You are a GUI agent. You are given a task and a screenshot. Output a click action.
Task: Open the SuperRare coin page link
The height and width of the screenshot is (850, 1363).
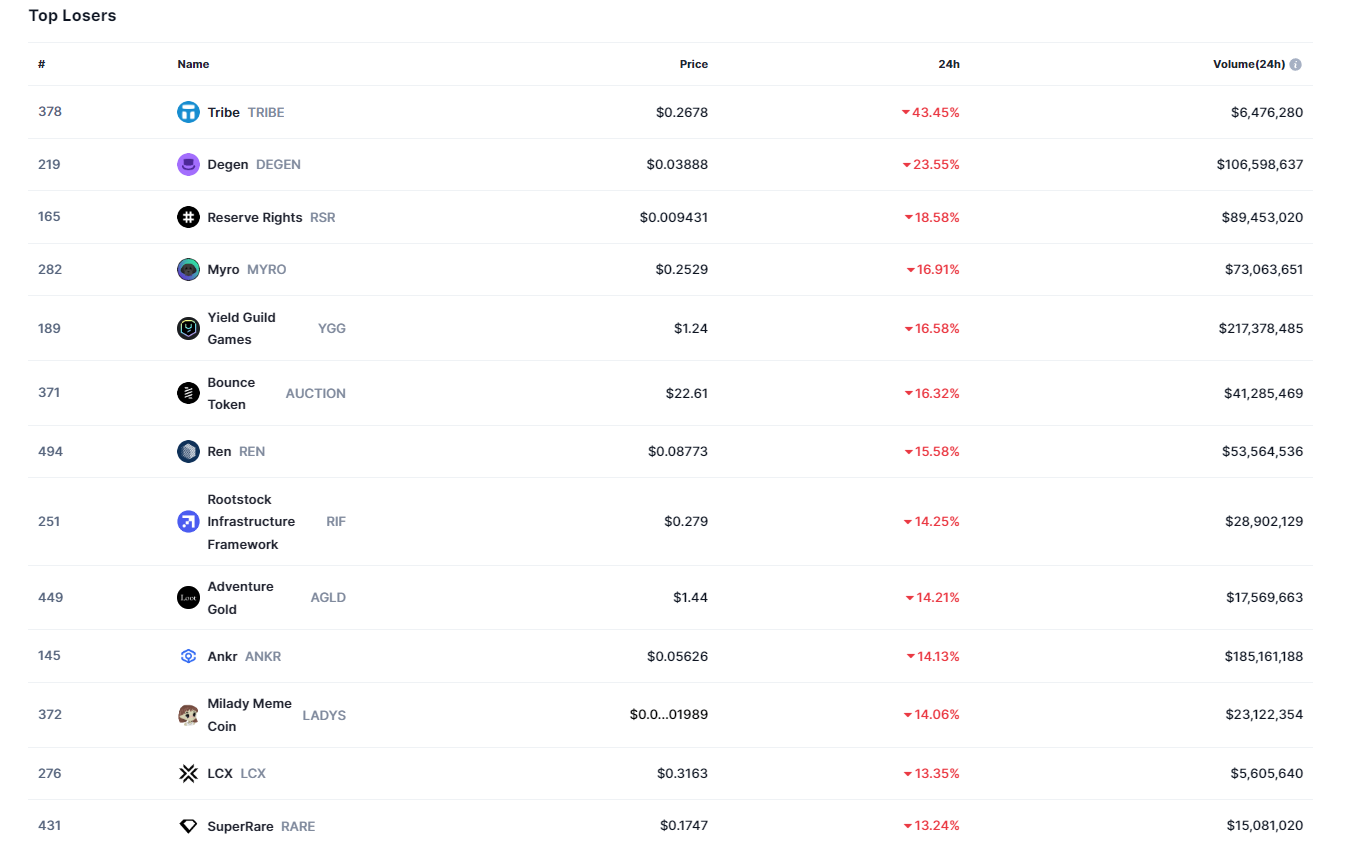click(x=240, y=827)
